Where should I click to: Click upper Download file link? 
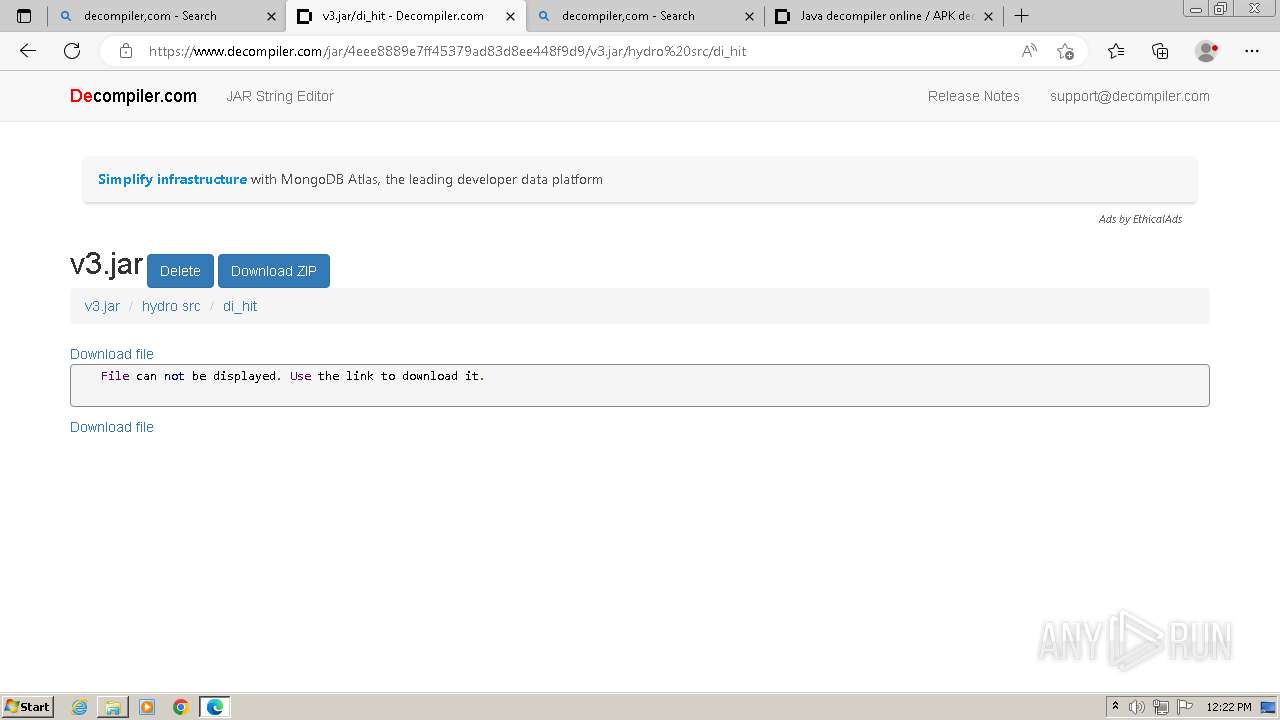pyautogui.click(x=112, y=354)
